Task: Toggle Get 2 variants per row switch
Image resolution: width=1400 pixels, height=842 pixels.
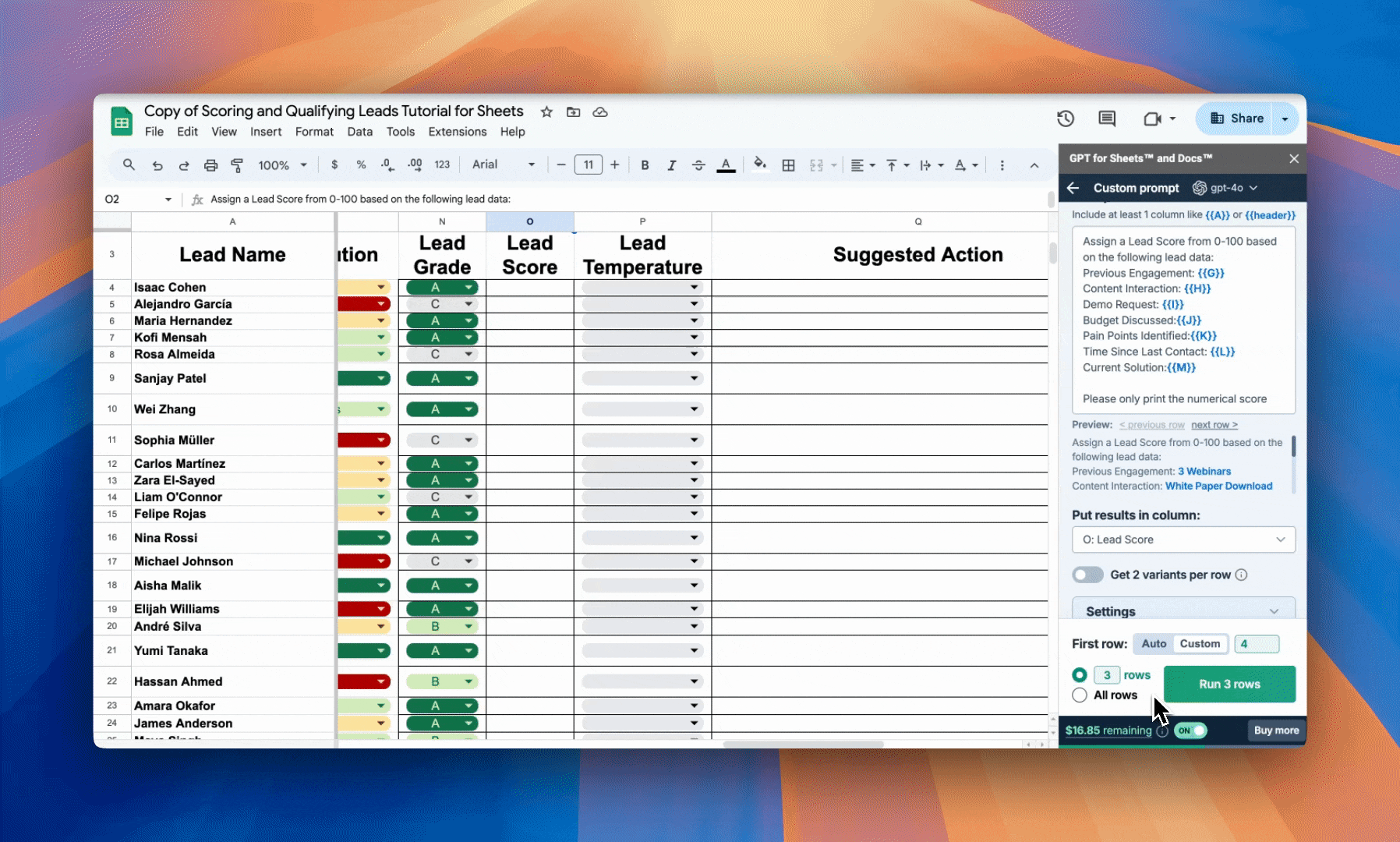Action: (1087, 575)
